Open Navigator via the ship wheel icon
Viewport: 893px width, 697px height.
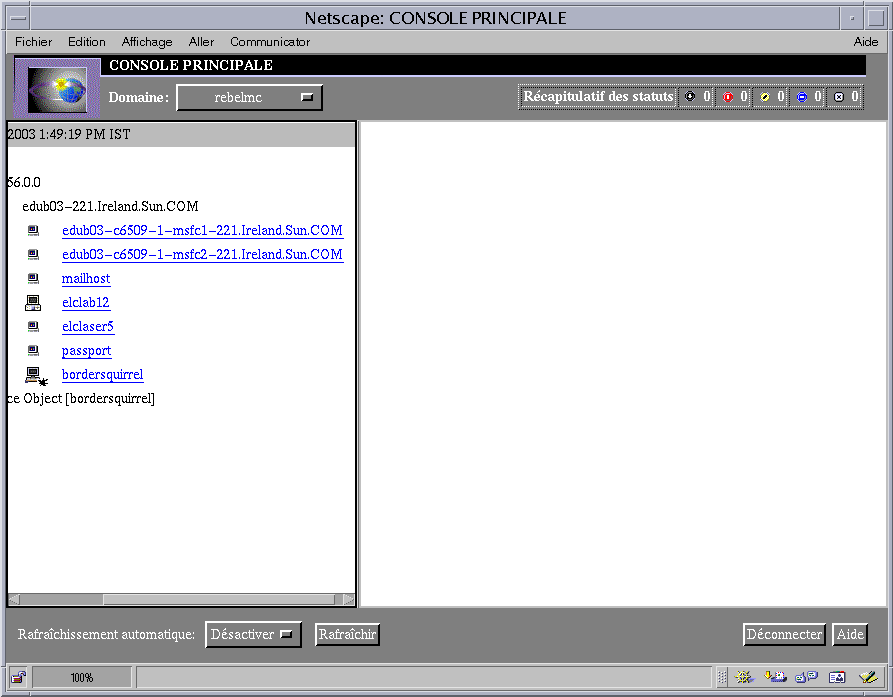[x=743, y=676]
